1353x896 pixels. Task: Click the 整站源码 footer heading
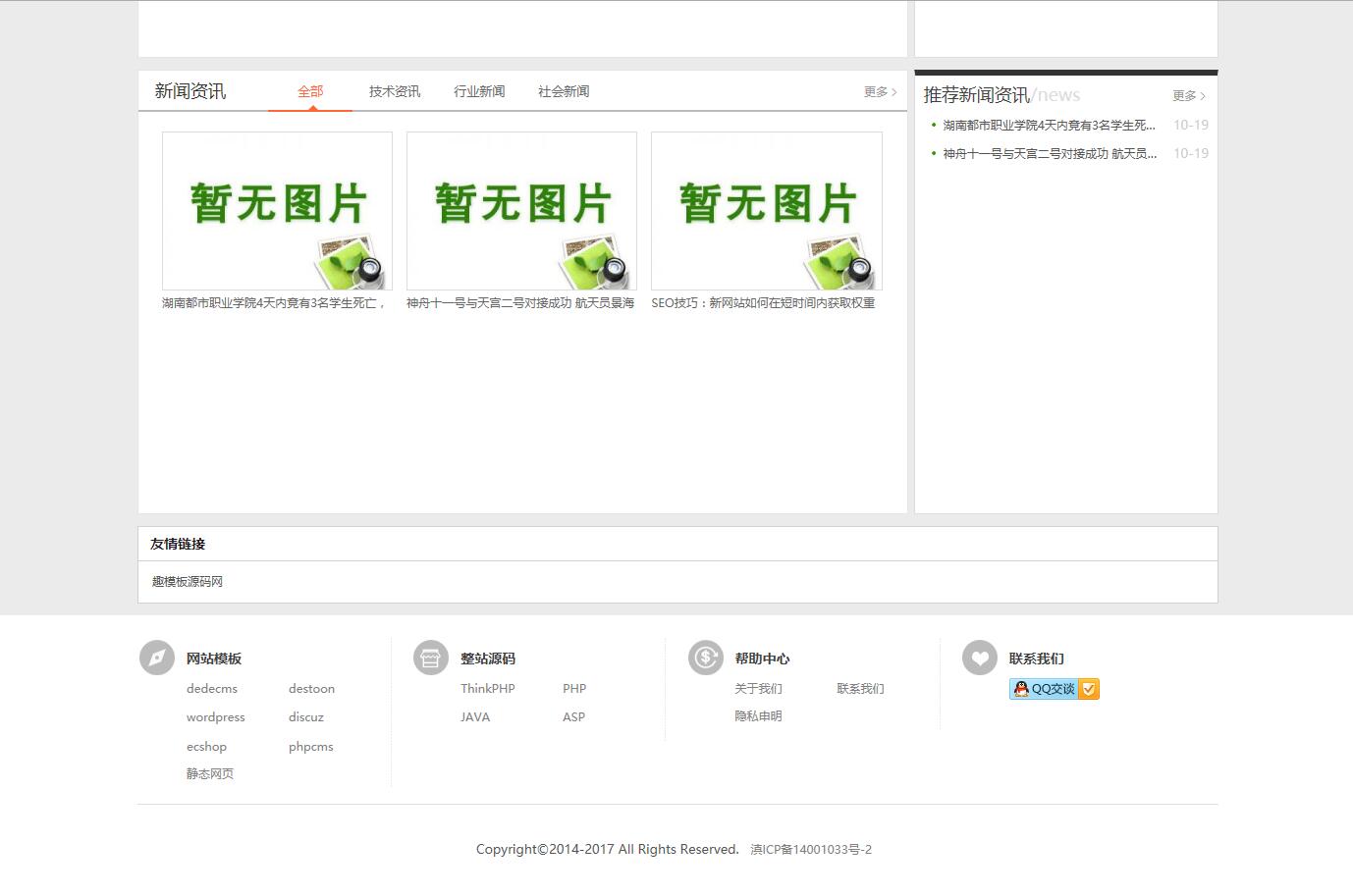(488, 659)
